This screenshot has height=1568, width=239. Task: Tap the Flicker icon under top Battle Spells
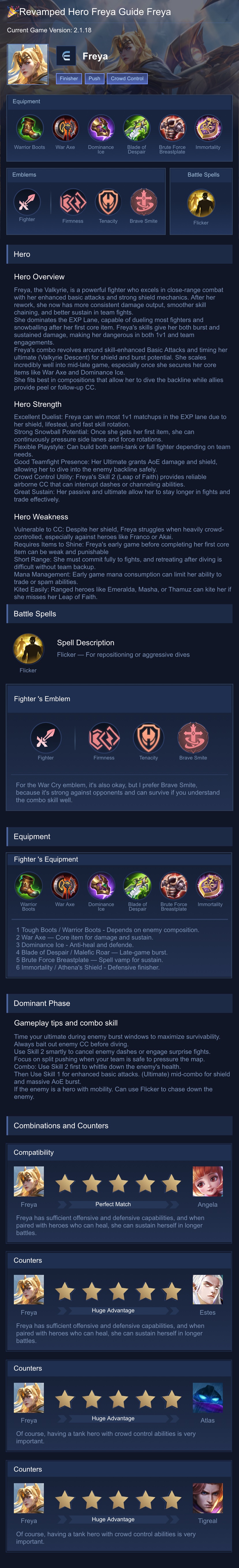(201, 203)
